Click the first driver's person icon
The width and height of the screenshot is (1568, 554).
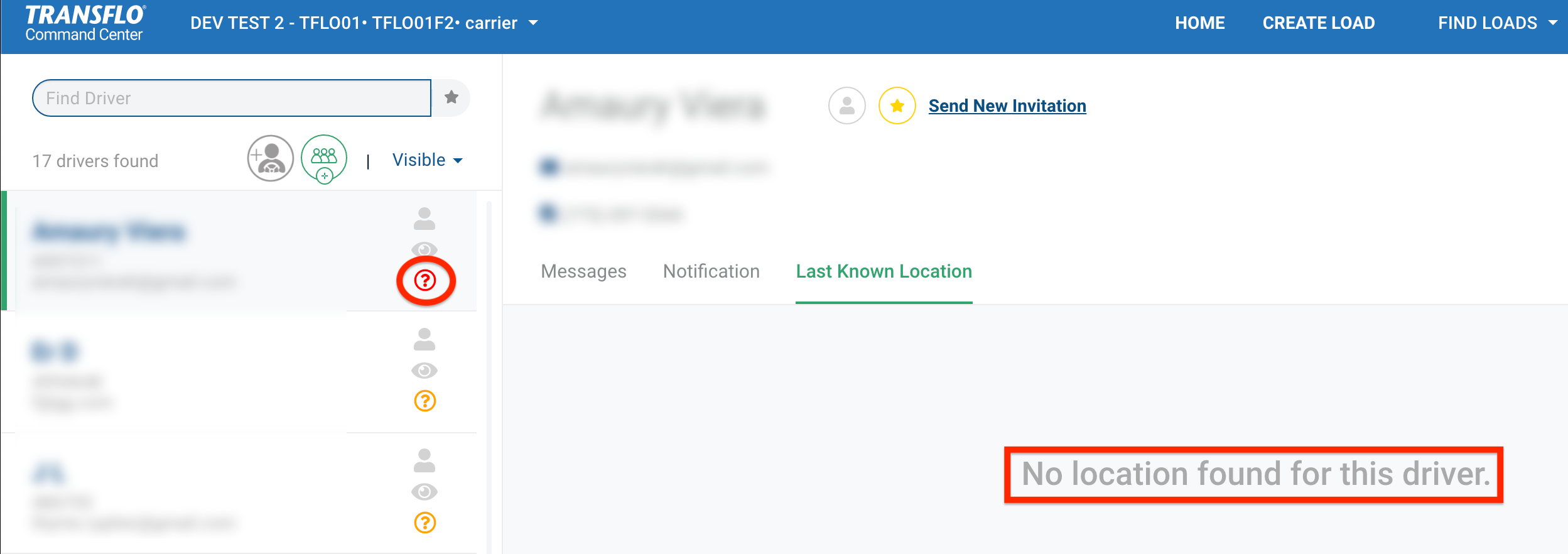424,219
